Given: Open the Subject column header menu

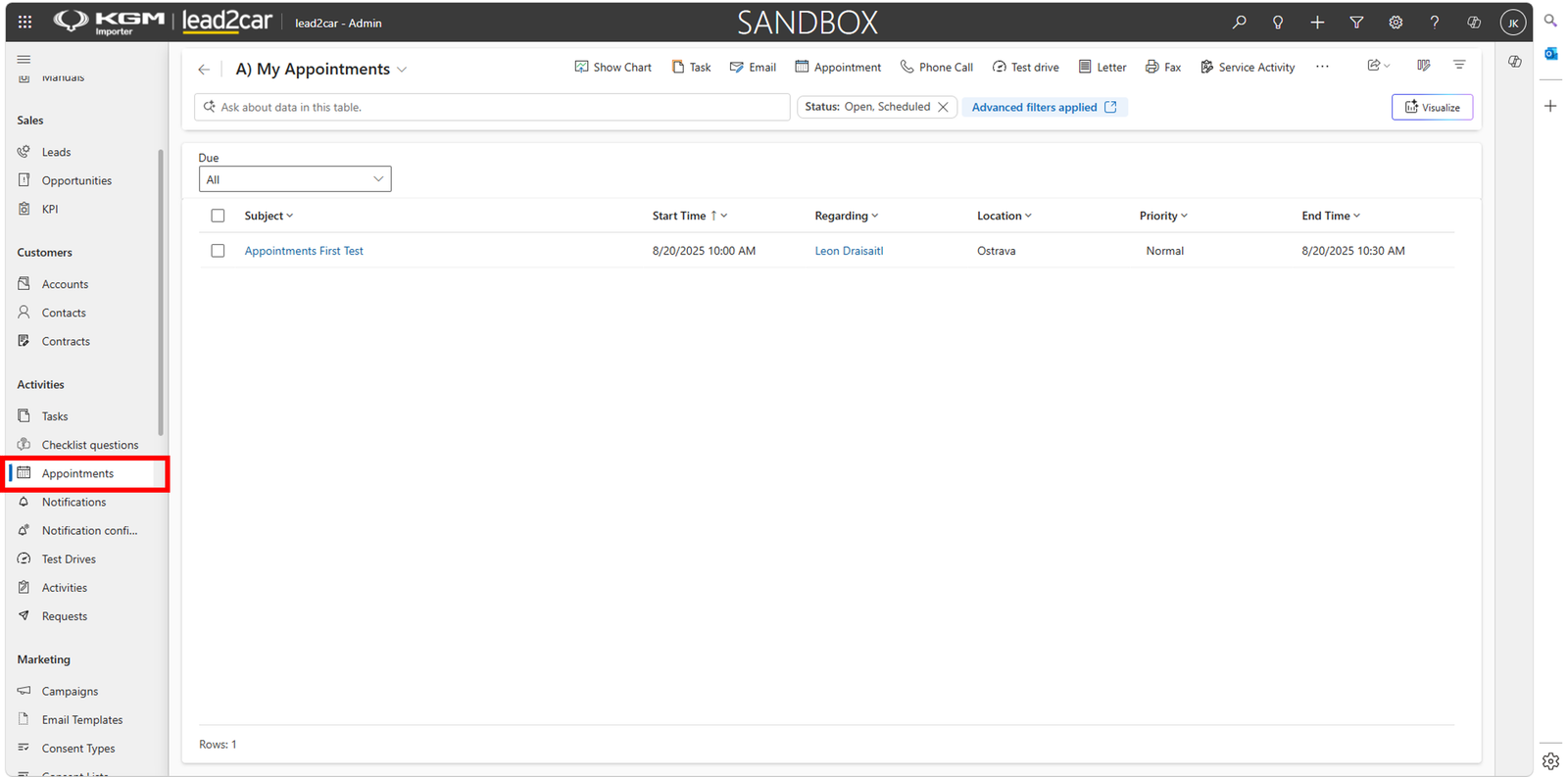Looking at the screenshot, I should (269, 216).
